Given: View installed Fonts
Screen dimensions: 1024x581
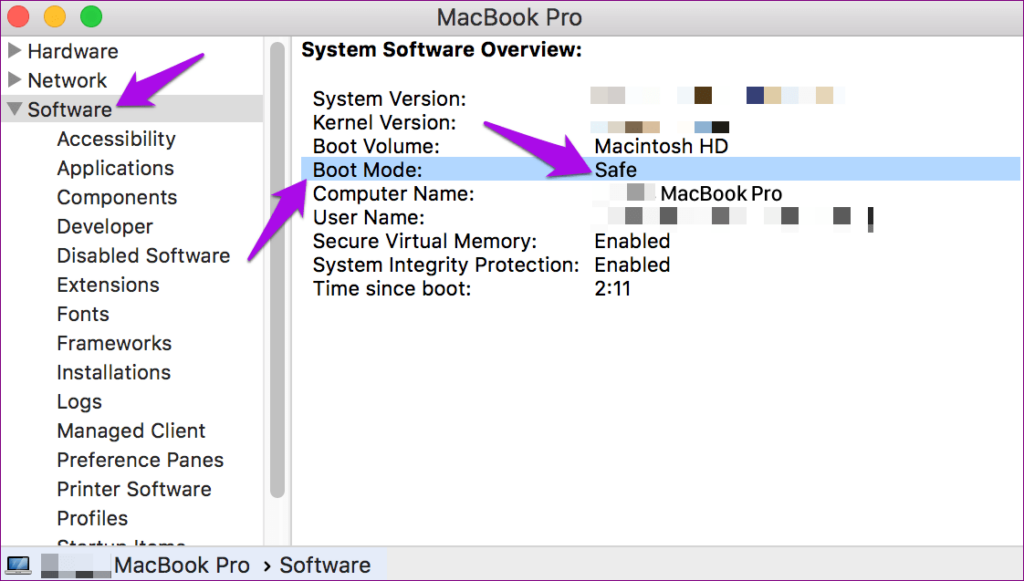Looking at the screenshot, I should tap(83, 314).
